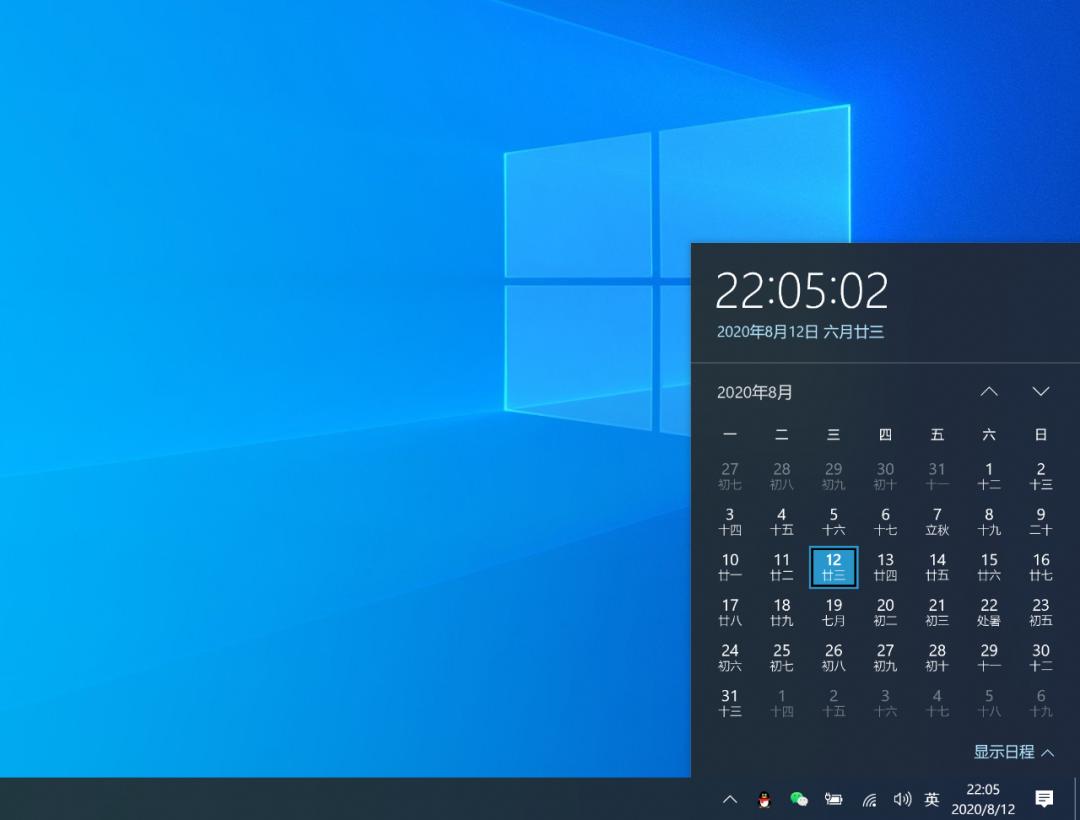Select August 7 marked 立秋

click(937, 521)
